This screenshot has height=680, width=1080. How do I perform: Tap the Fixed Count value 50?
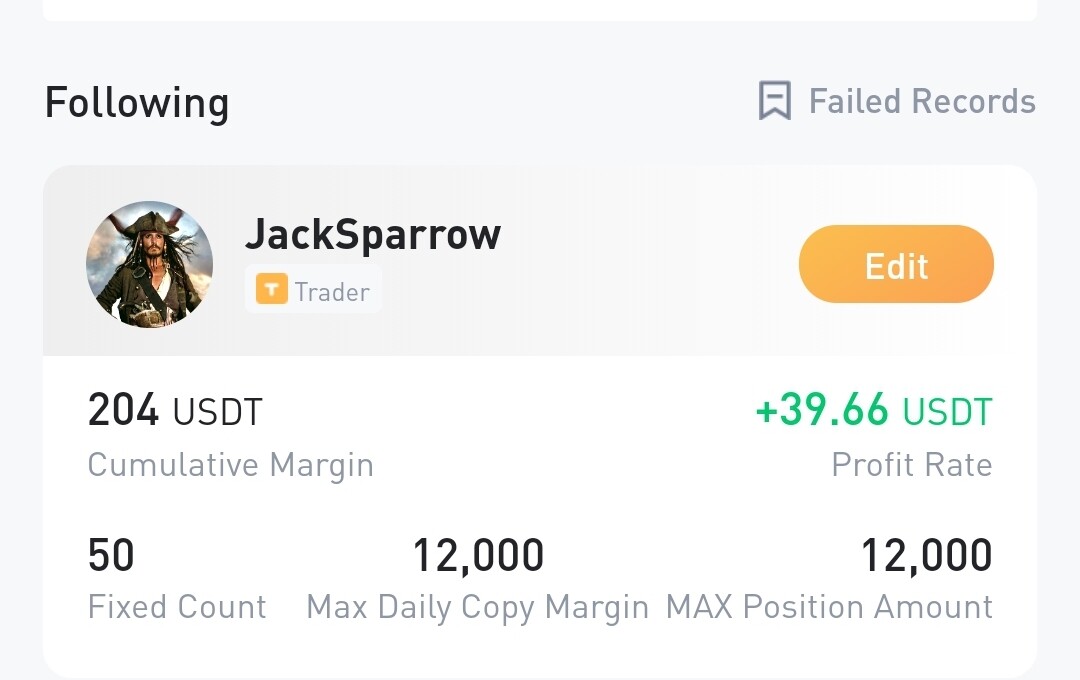click(x=111, y=555)
